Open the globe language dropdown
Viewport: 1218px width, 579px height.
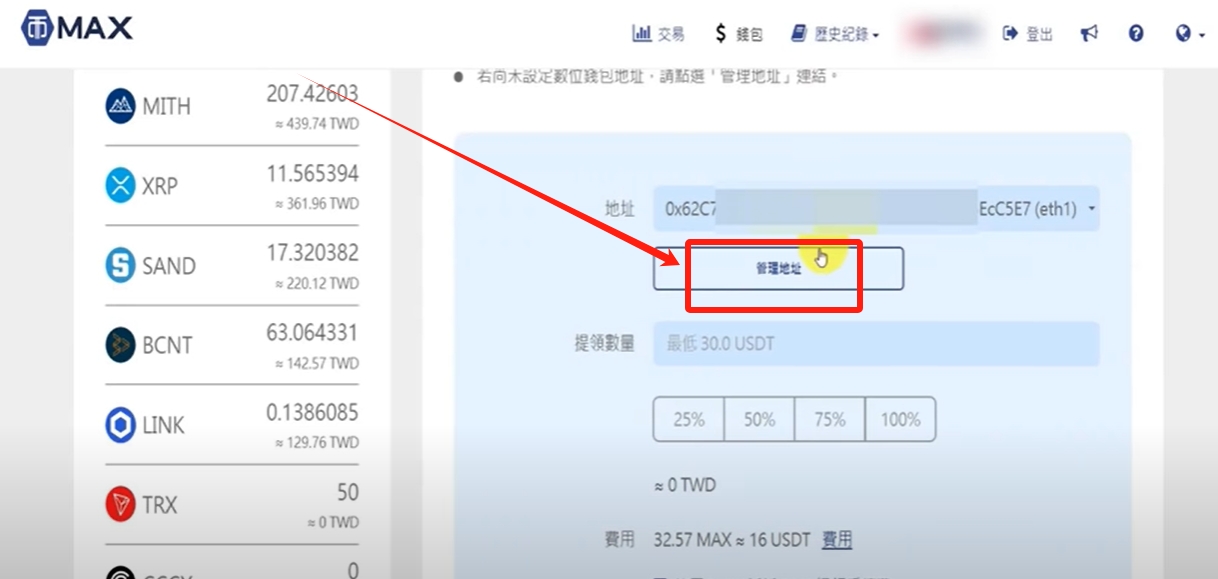pyautogui.click(x=1189, y=34)
